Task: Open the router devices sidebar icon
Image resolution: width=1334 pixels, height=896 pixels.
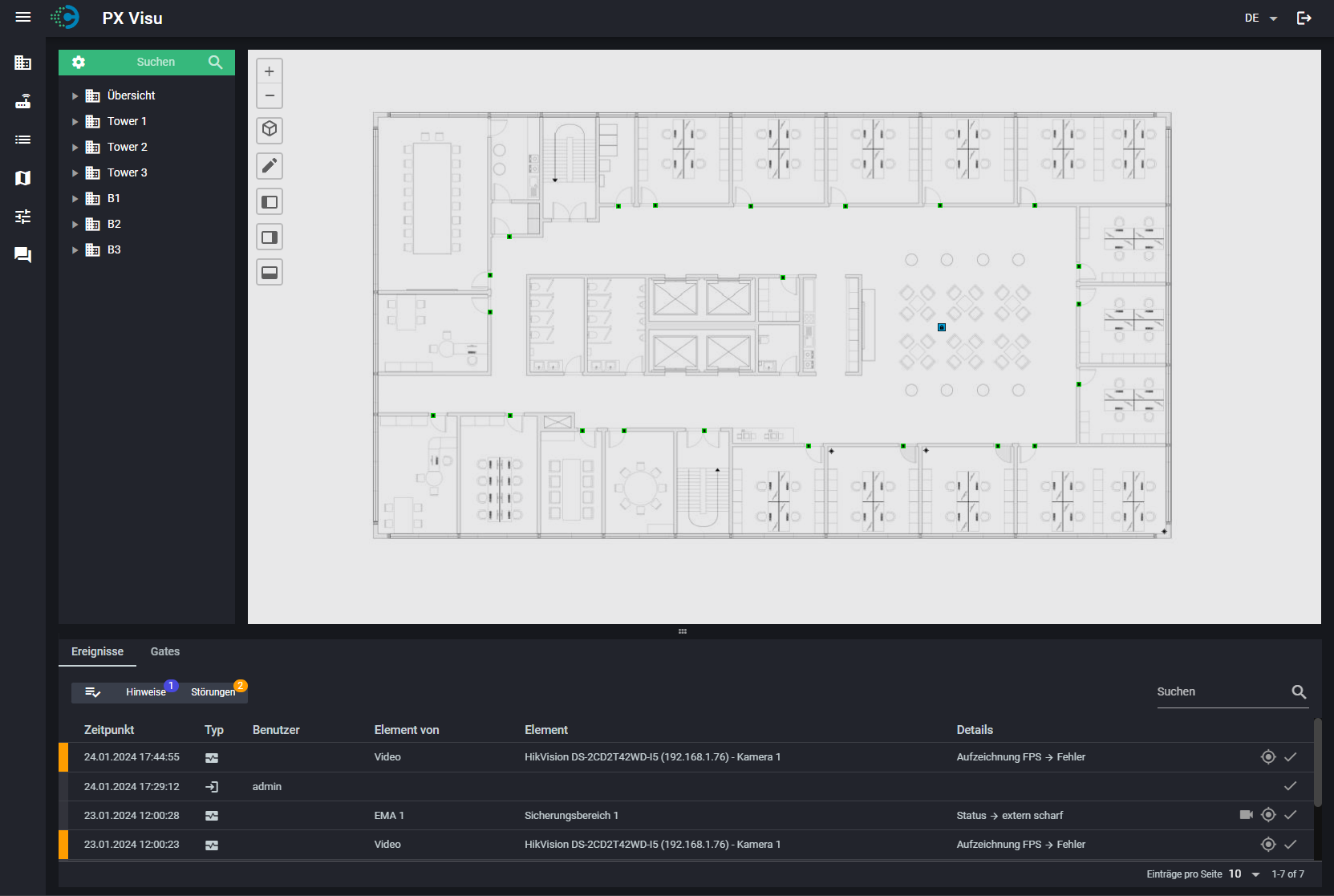Action: coord(23,101)
